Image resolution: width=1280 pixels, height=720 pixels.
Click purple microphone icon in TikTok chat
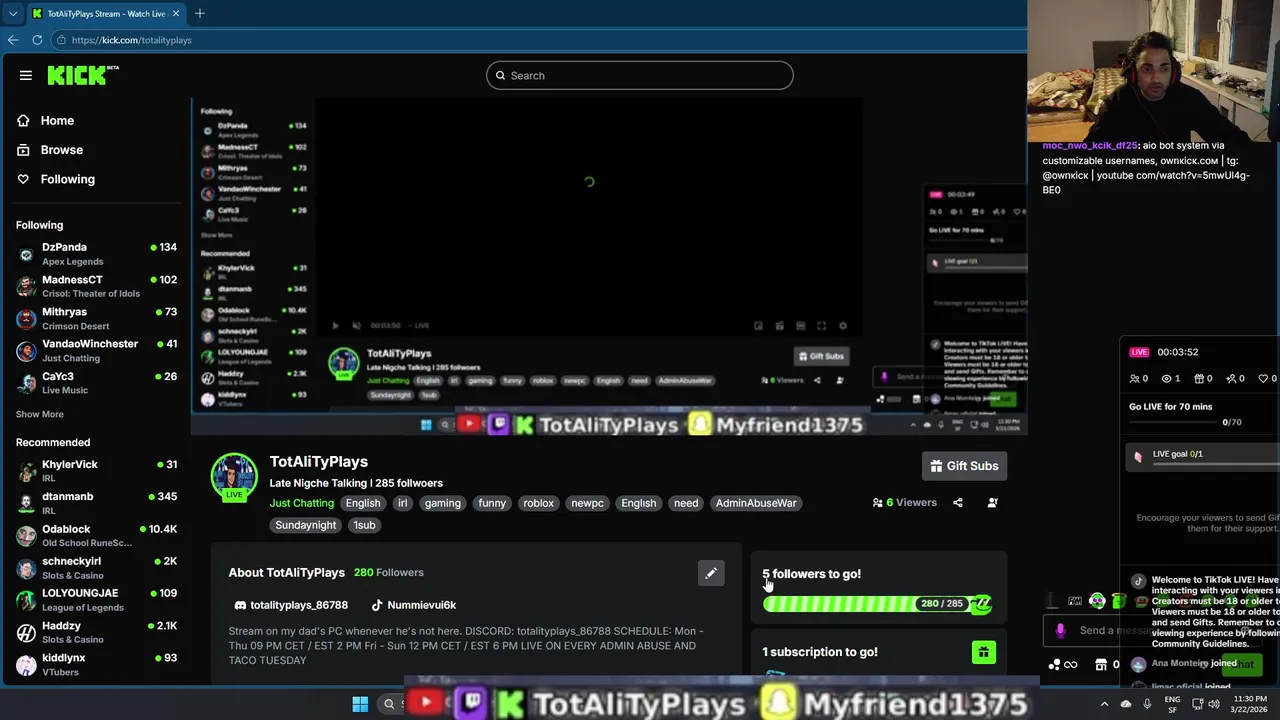(x=1061, y=630)
